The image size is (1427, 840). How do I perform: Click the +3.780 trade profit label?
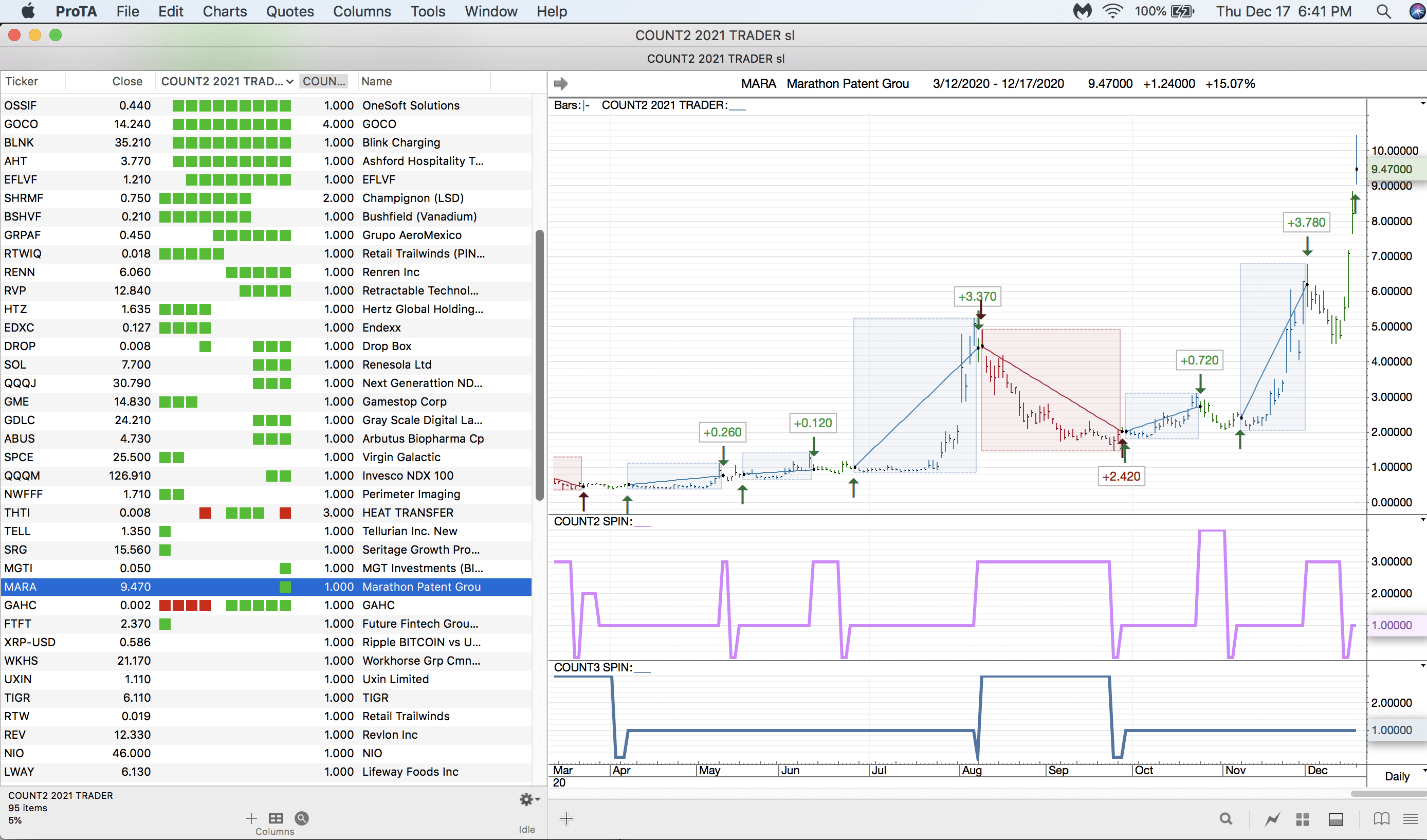point(1306,223)
